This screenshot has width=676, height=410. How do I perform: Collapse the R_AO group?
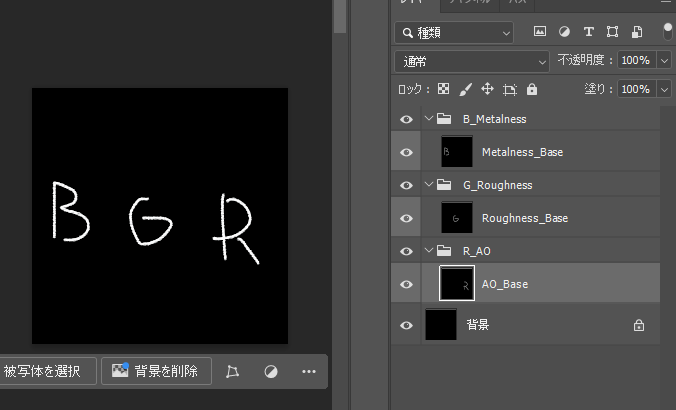click(x=429, y=250)
